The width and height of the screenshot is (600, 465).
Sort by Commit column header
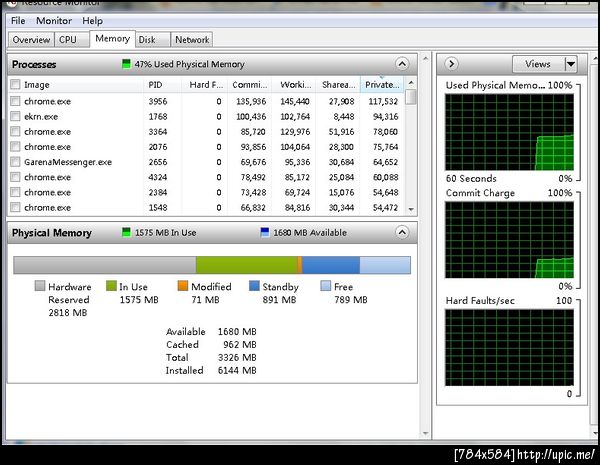point(249,85)
